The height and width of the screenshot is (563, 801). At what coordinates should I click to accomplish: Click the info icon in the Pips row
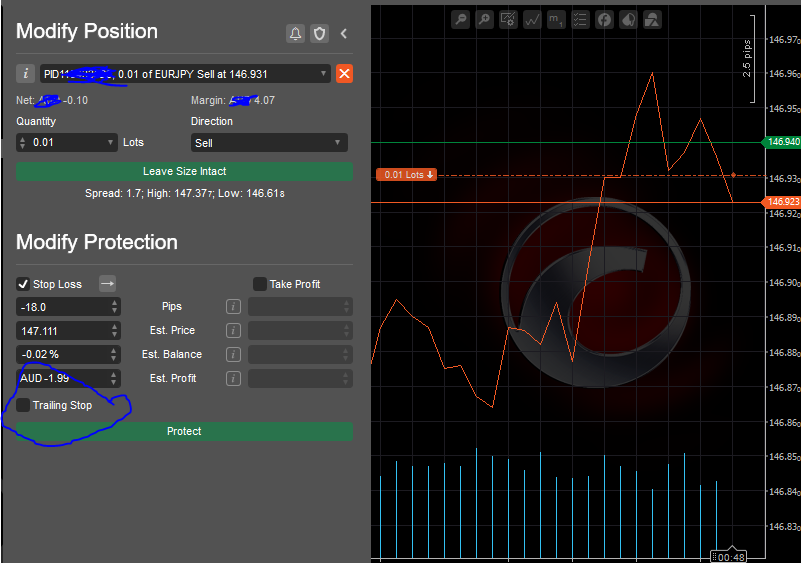tap(233, 307)
